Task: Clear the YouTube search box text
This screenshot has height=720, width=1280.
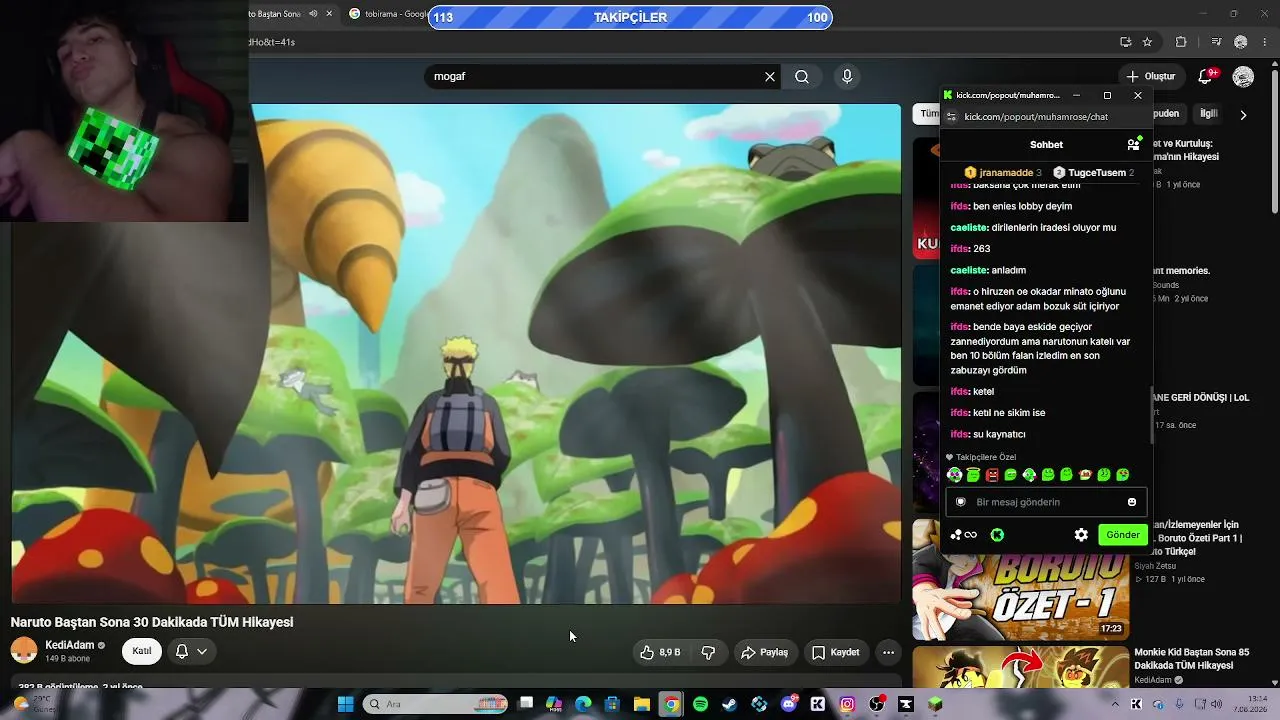Action: coord(770,76)
